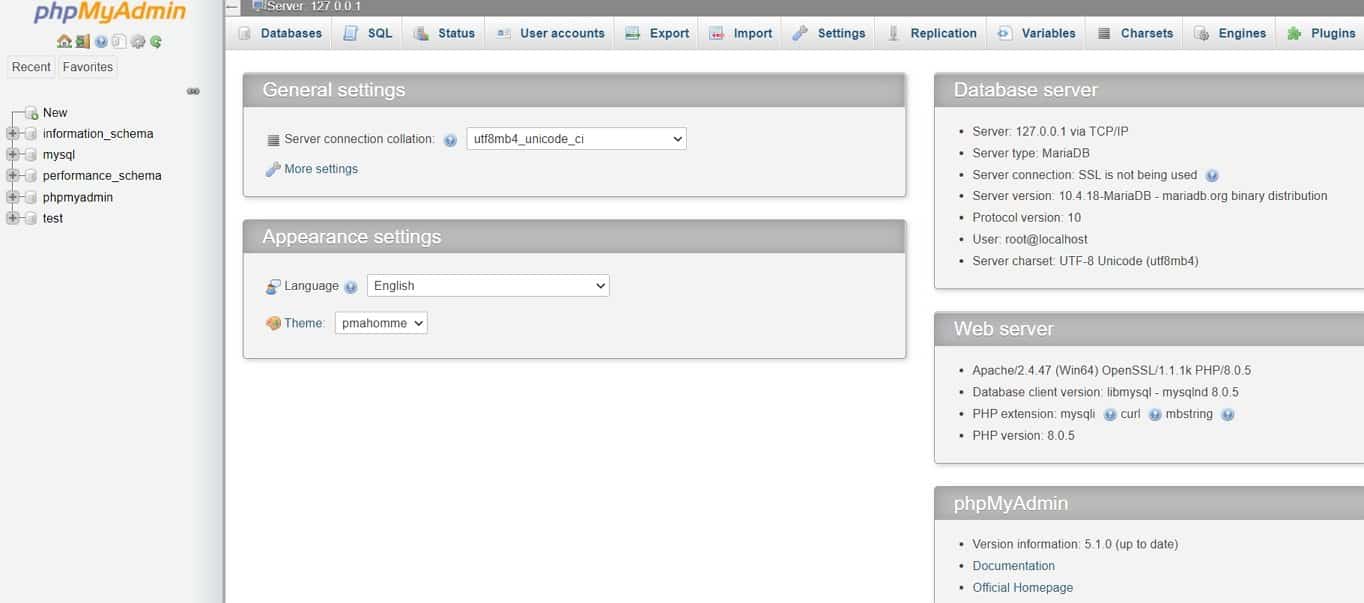Open the information_schema database name
This screenshot has width=1364, height=603.
(98, 134)
